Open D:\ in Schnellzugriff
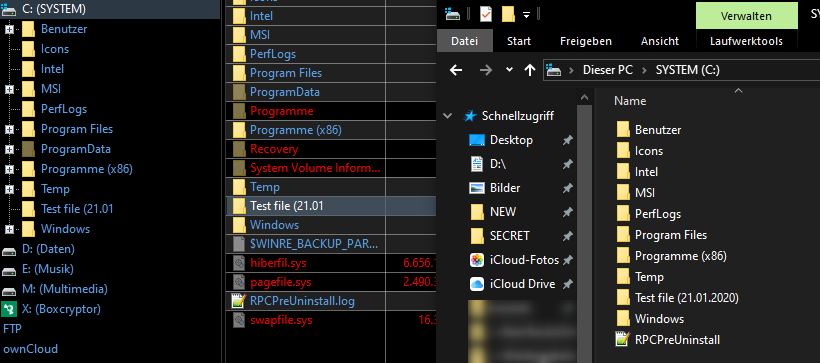The image size is (820, 363). point(498,164)
